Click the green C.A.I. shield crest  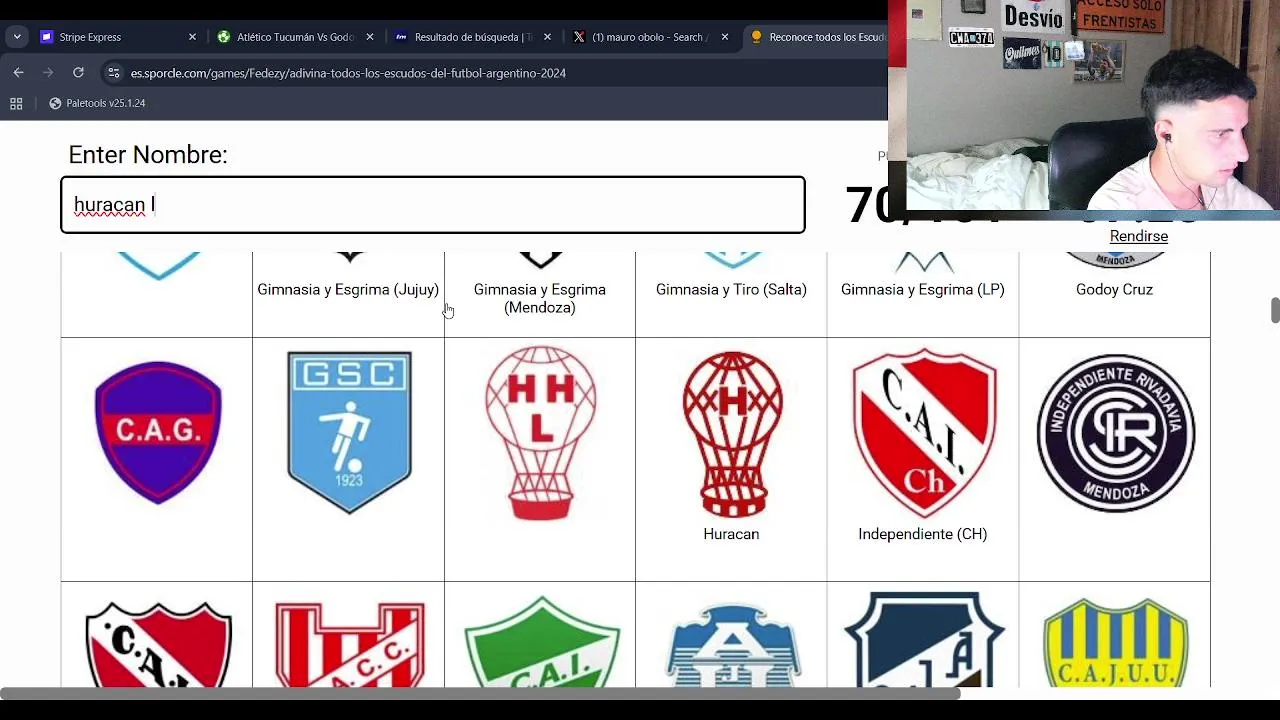541,642
